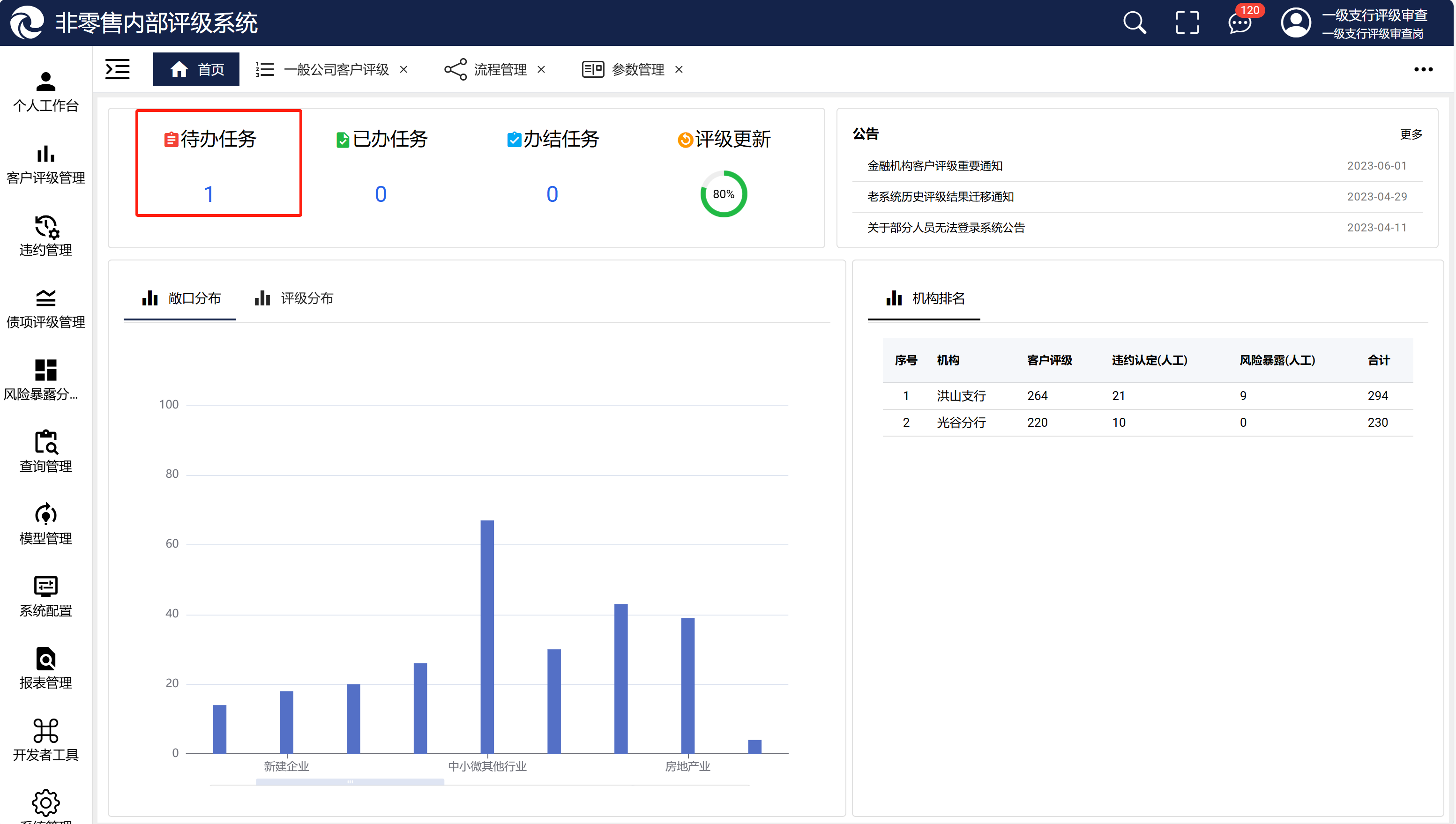Switch to 评级分布 chart tab

tap(294, 298)
